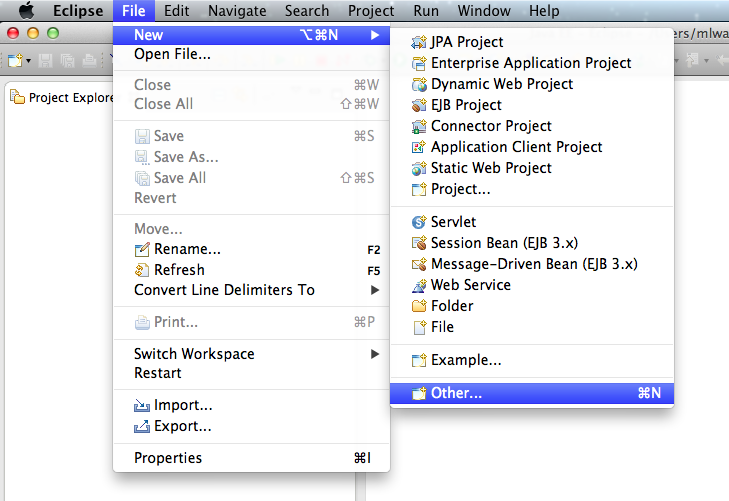Screen dimensions: 729x501
Task: Choose Other… from the New submenu
Action: point(532,393)
